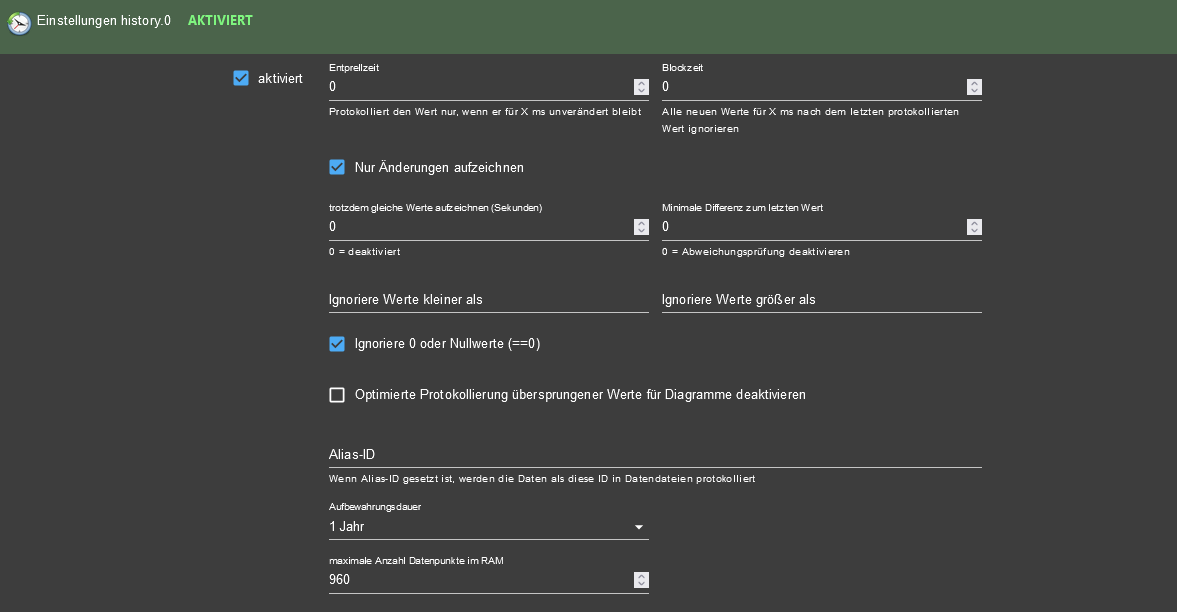This screenshot has width=1177, height=612.
Task: Toggle 'Ignoriere 0 oder Nullwerte' checkbox
Action: point(337,344)
